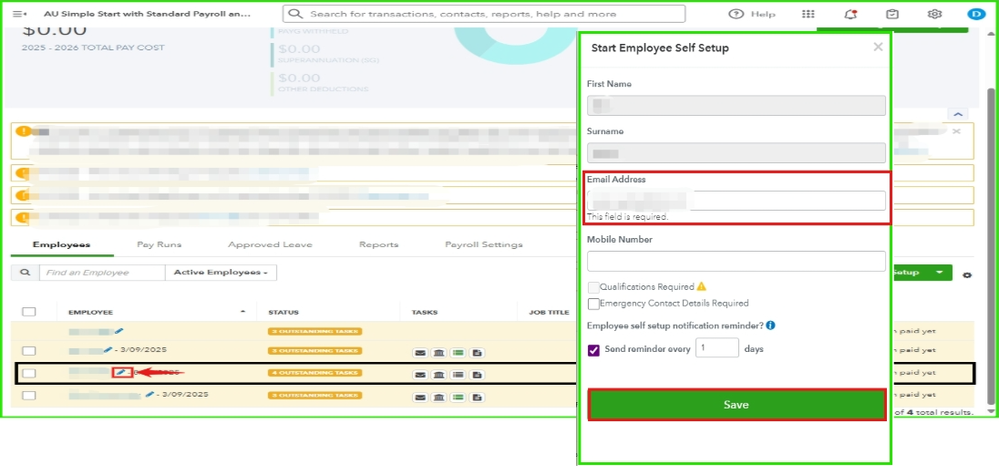Click the Email Address field
Screen dimensions: 999x466
click(x=736, y=200)
